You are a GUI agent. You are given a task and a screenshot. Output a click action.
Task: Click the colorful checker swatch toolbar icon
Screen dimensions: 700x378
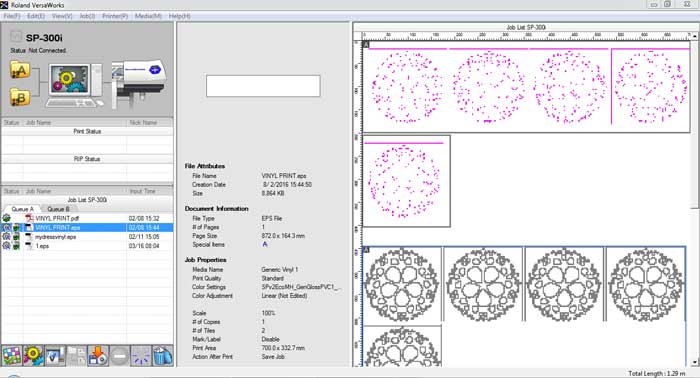click(x=12, y=356)
